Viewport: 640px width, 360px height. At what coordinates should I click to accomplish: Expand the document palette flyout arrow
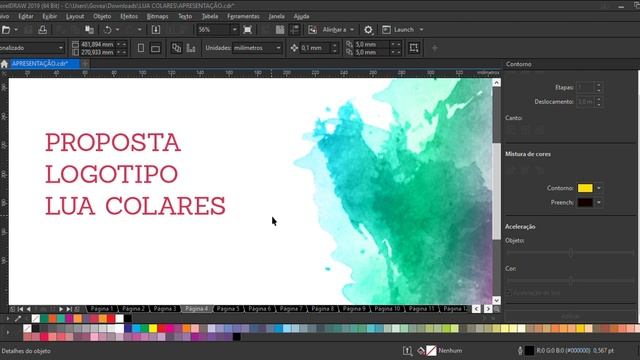(x=7, y=319)
